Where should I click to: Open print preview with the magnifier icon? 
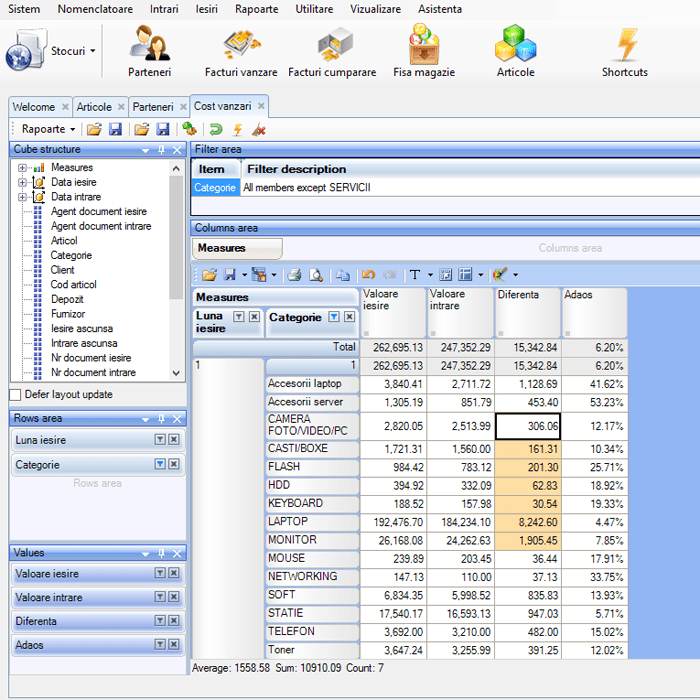pyautogui.click(x=316, y=275)
